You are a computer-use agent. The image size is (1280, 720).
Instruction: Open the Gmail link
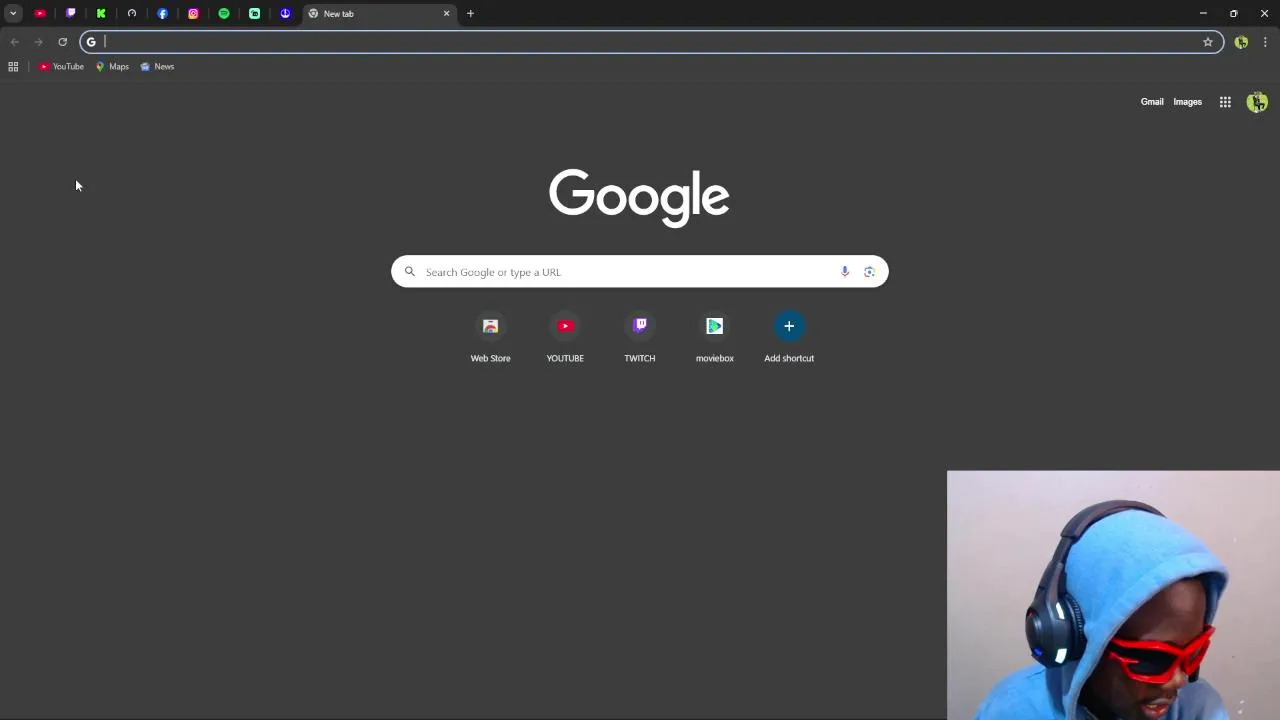tap(1152, 102)
